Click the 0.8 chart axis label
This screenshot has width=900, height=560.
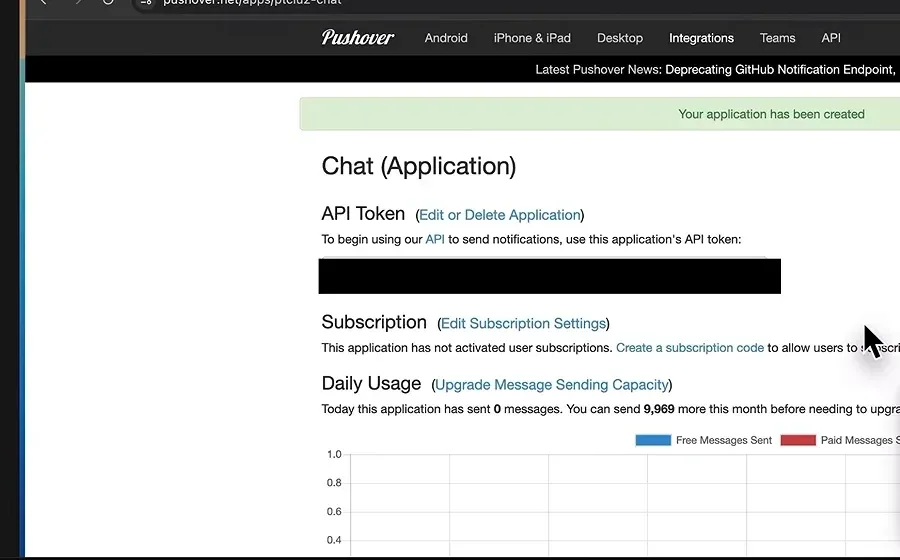[334, 483]
